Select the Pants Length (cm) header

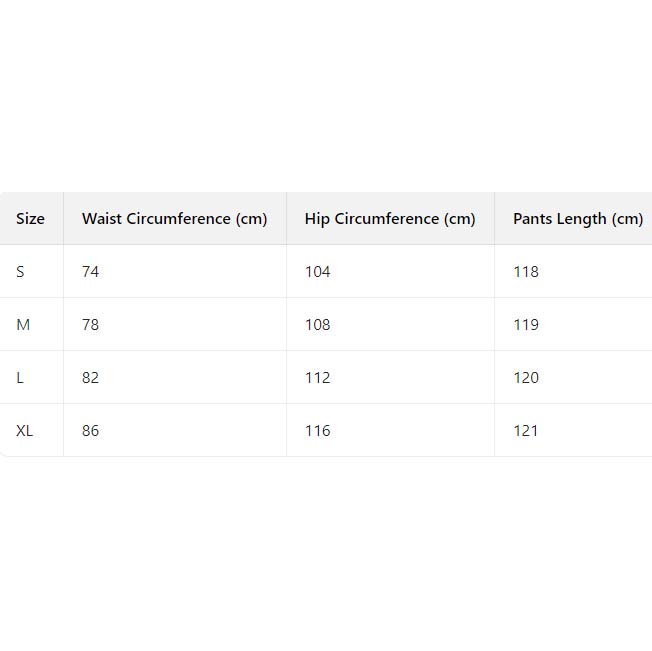[x=578, y=219]
